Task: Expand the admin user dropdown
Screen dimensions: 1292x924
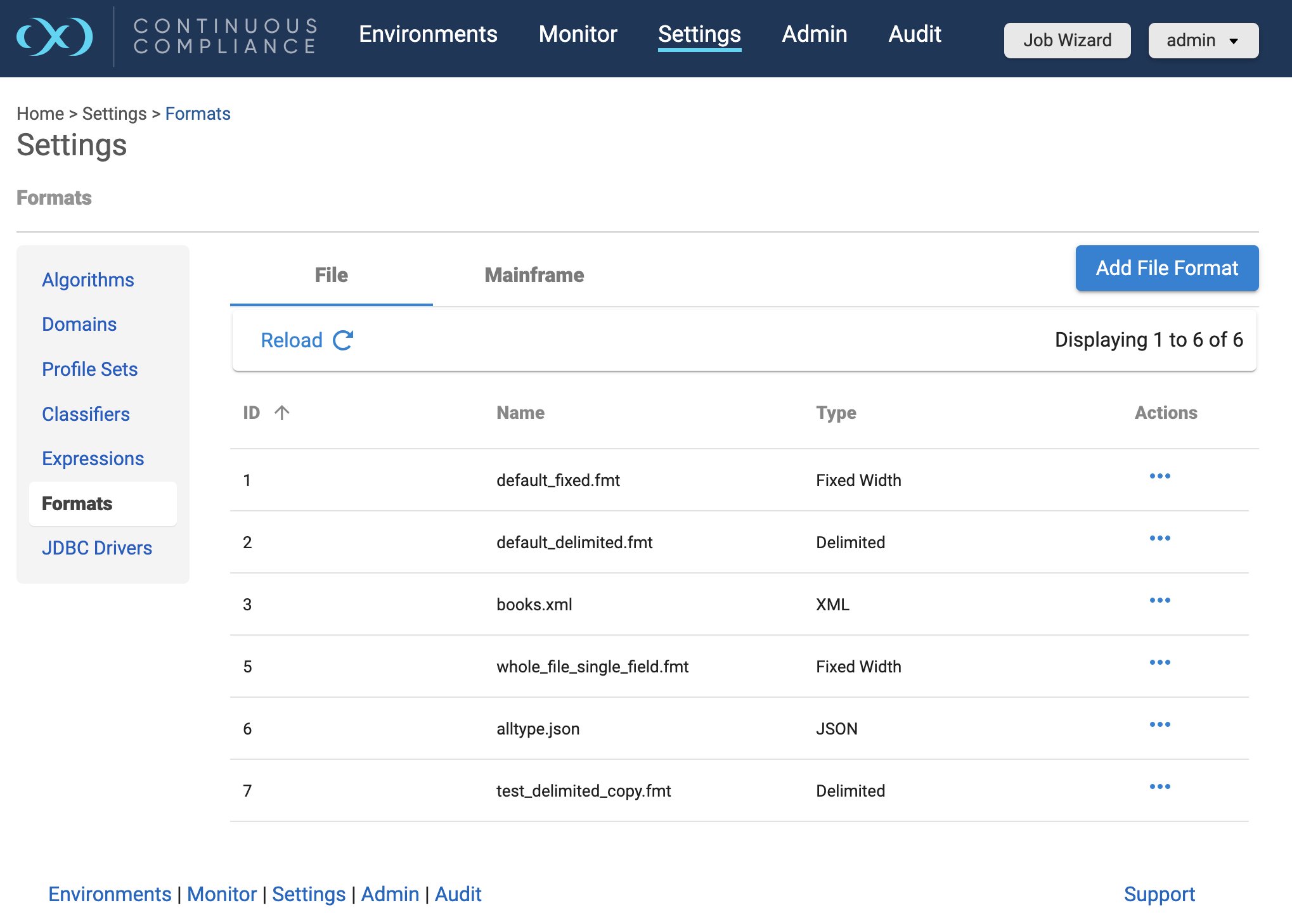Action: click(x=1203, y=41)
